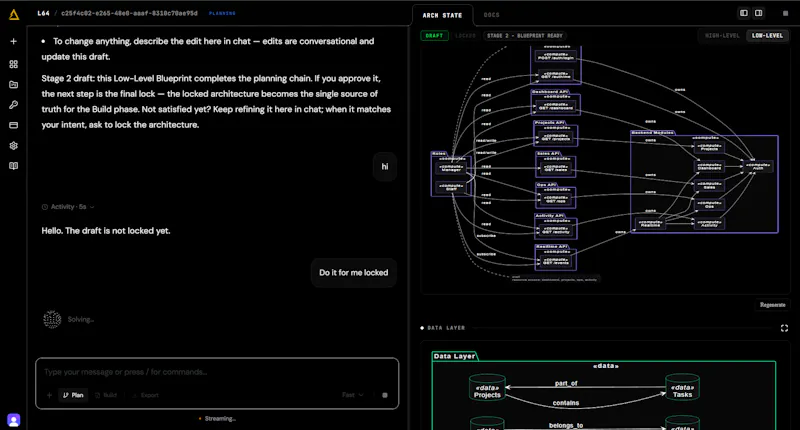800x430 pixels.
Task: Expand the Activity 5s section
Action: coord(68,207)
